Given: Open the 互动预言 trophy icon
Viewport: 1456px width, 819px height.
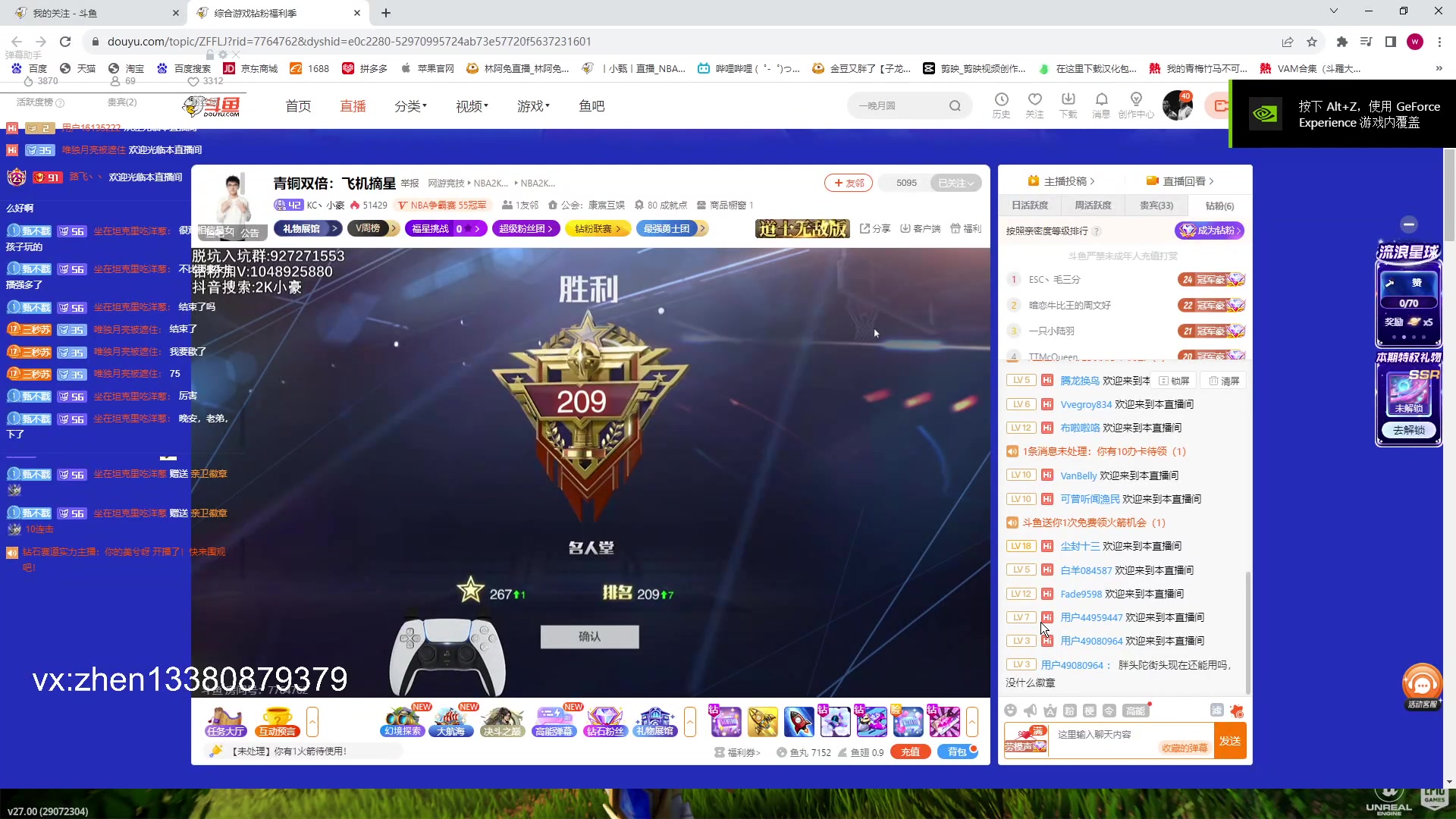Looking at the screenshot, I should (x=277, y=721).
